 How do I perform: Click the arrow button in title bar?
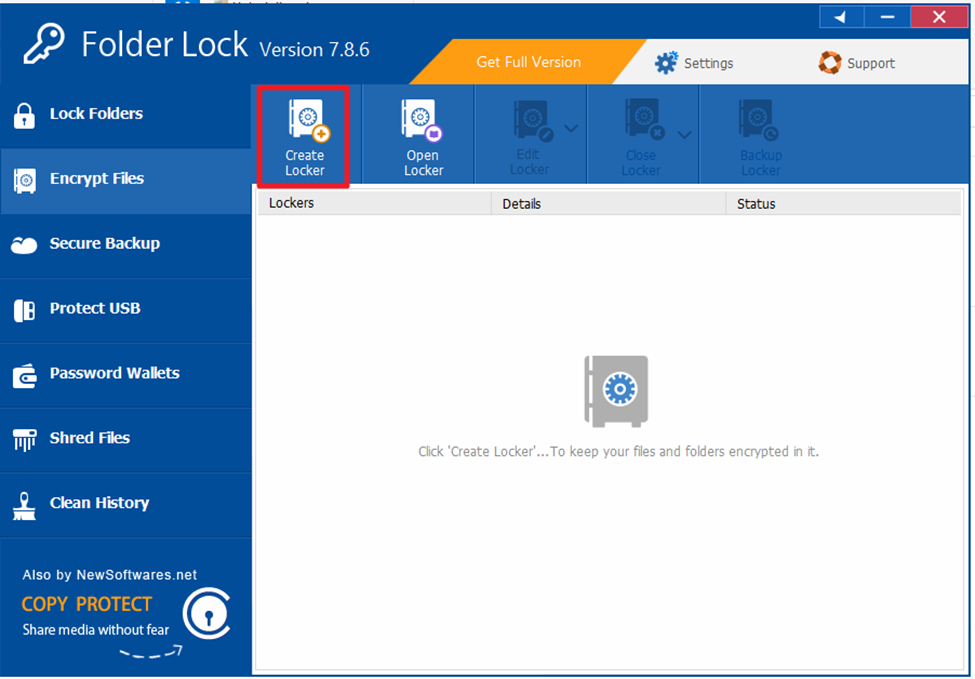841,17
